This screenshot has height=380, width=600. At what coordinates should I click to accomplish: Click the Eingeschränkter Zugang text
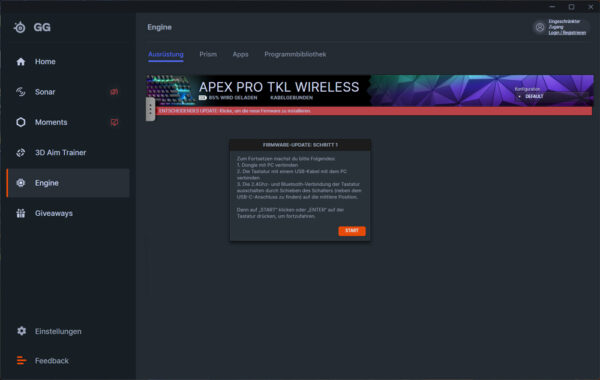point(564,24)
